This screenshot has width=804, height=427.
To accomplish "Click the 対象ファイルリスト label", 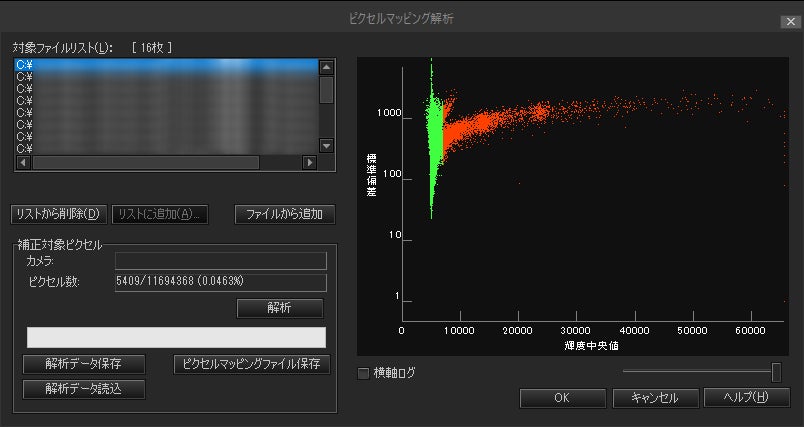I will pyautogui.click(x=63, y=48).
